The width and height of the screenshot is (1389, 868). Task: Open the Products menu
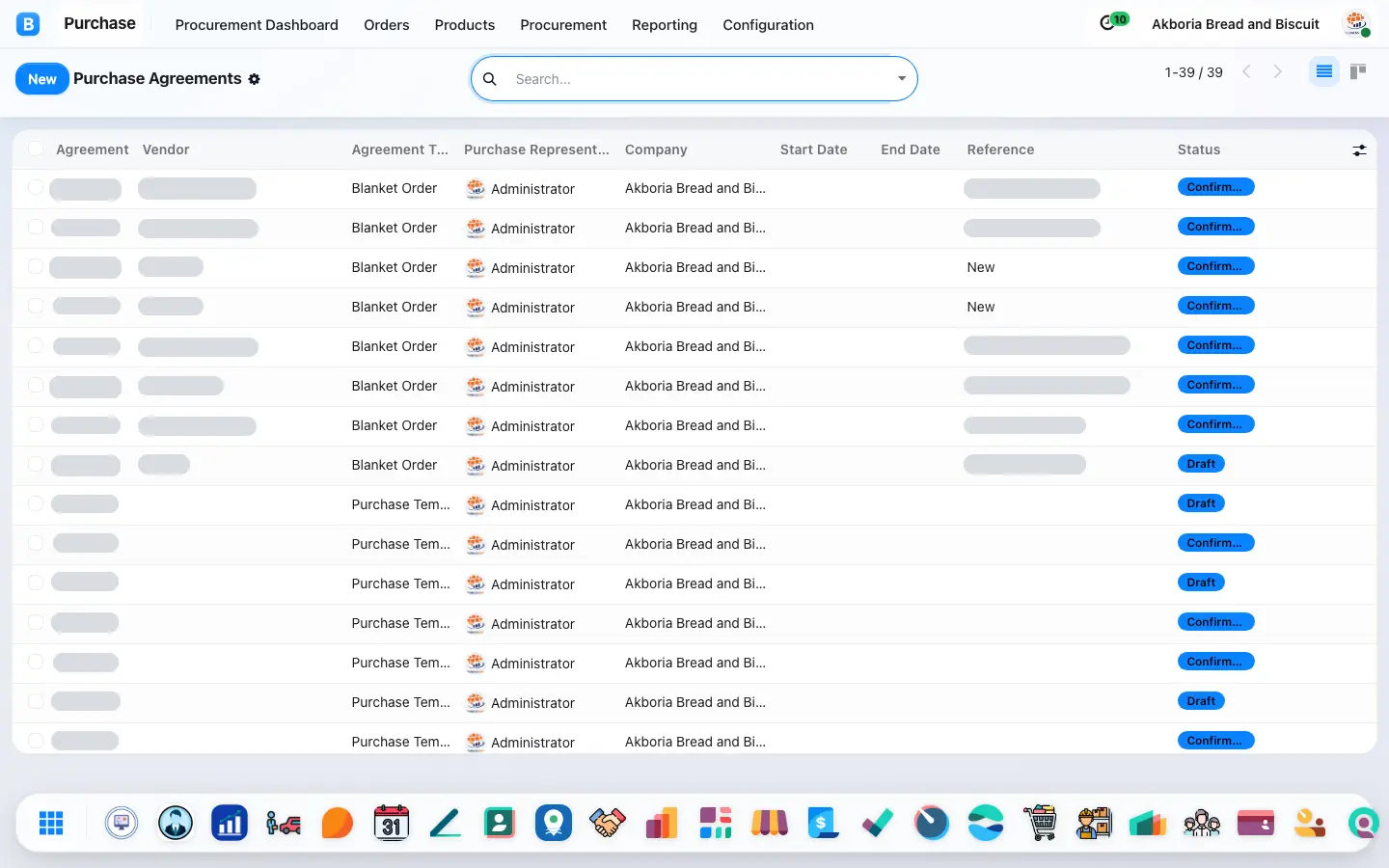point(465,25)
